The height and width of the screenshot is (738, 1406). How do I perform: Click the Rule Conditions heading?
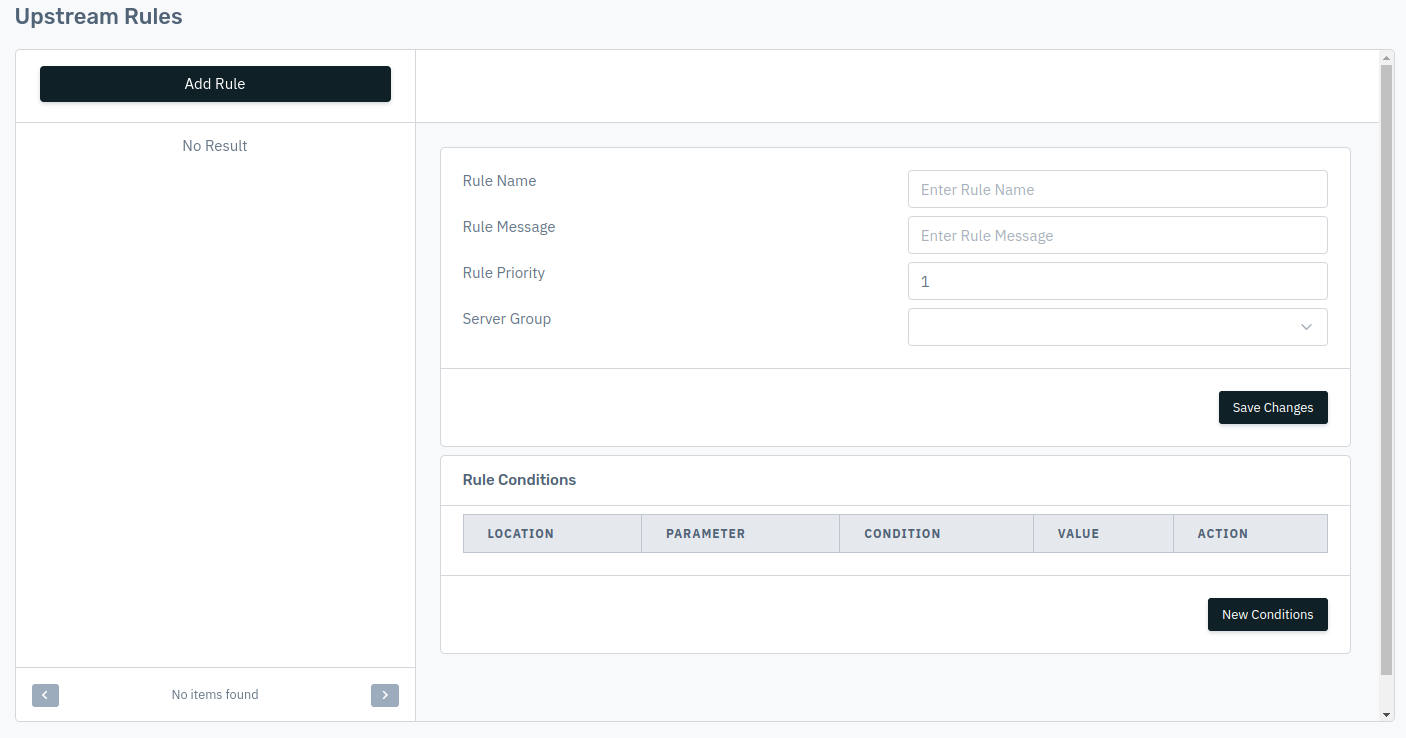tap(519, 480)
